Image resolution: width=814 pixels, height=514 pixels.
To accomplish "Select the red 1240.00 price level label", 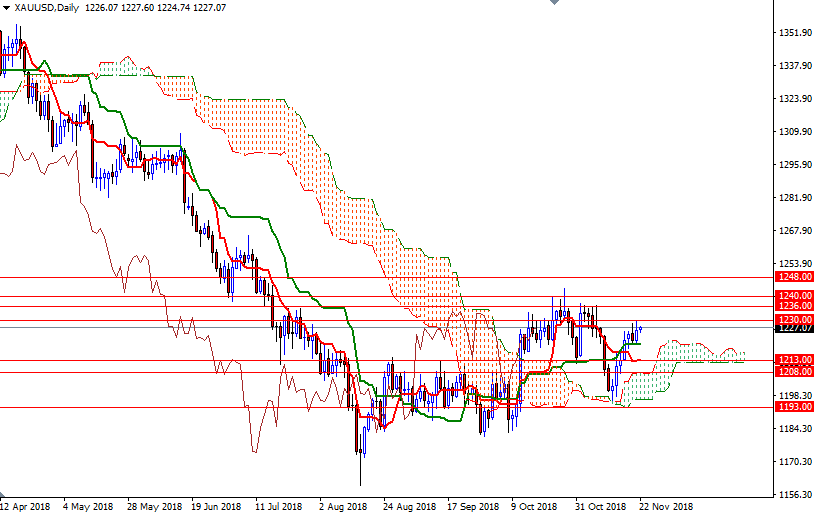I will [x=794, y=296].
